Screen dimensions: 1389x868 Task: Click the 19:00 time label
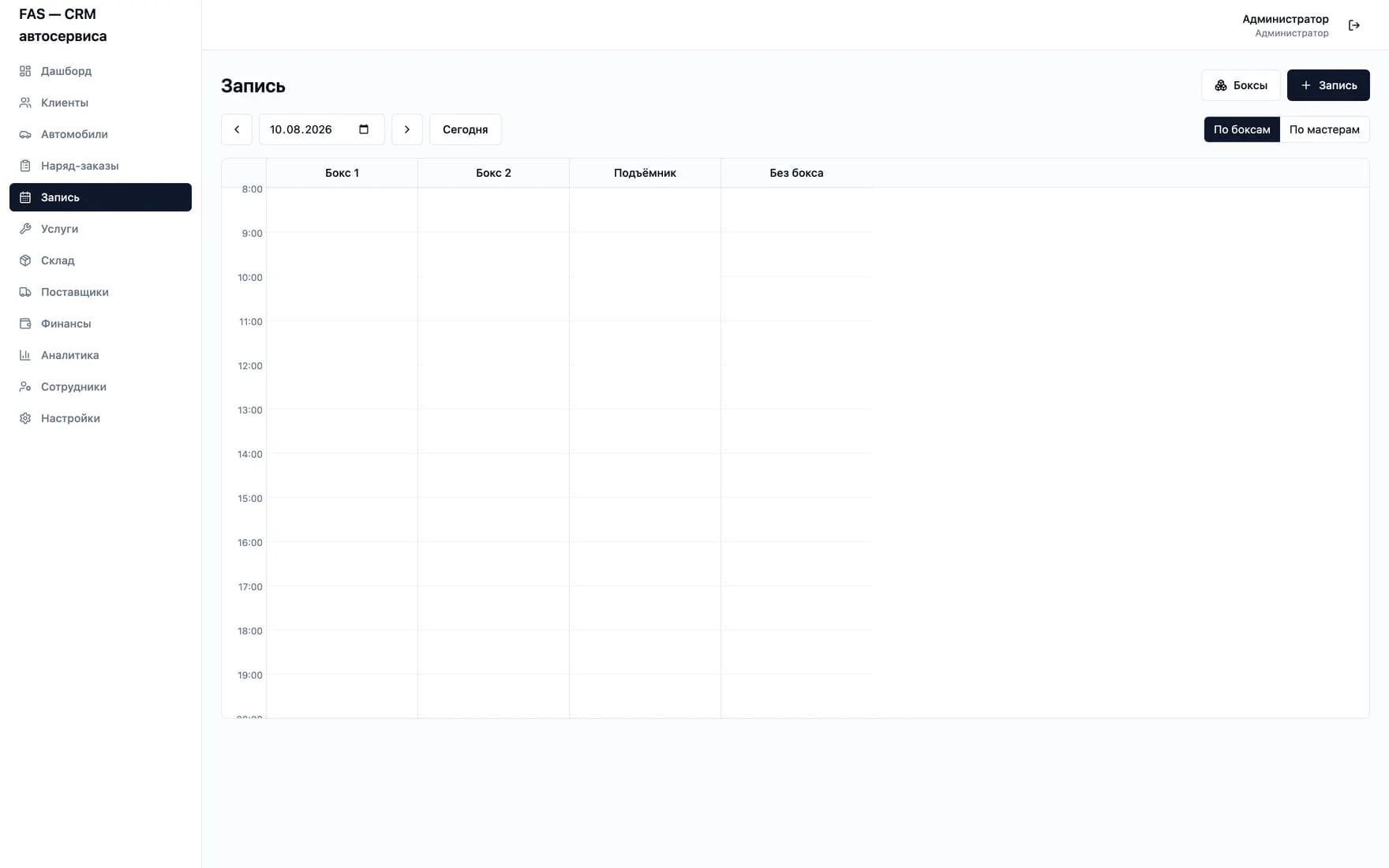[x=250, y=675]
